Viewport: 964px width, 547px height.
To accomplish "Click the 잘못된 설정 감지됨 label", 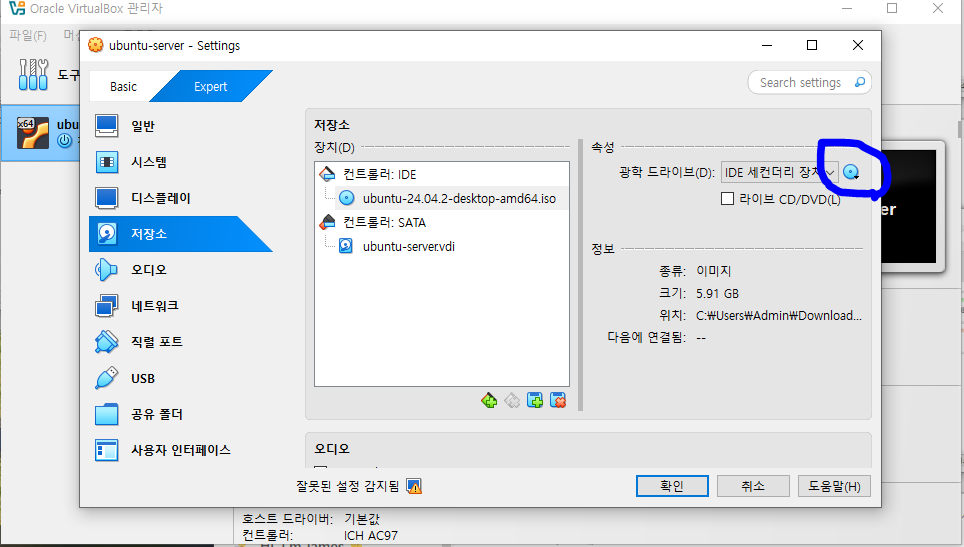I will point(347,487).
